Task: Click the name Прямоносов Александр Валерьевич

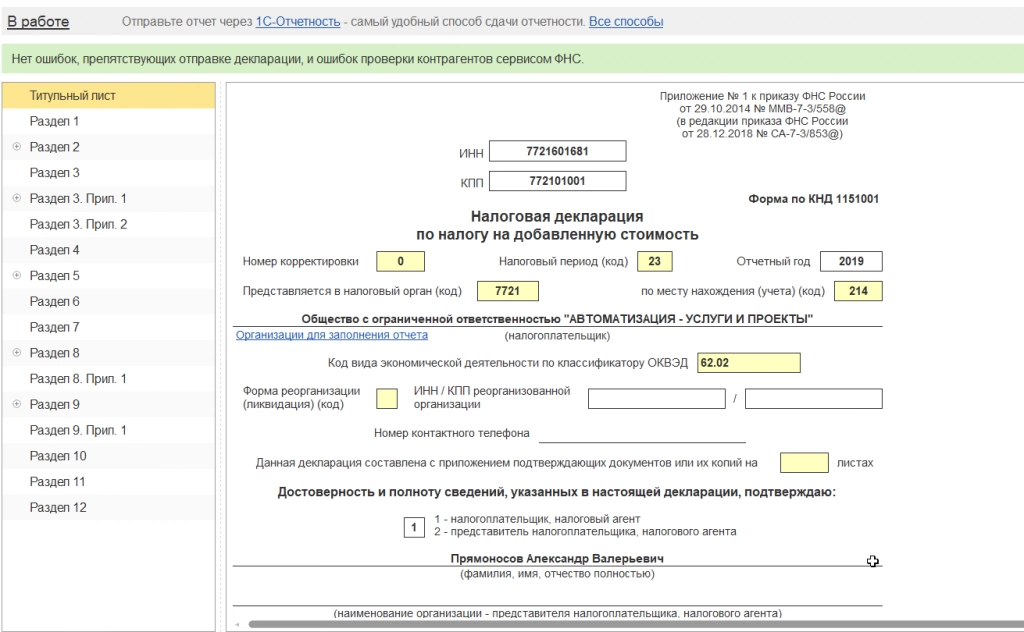Action: tap(557, 559)
